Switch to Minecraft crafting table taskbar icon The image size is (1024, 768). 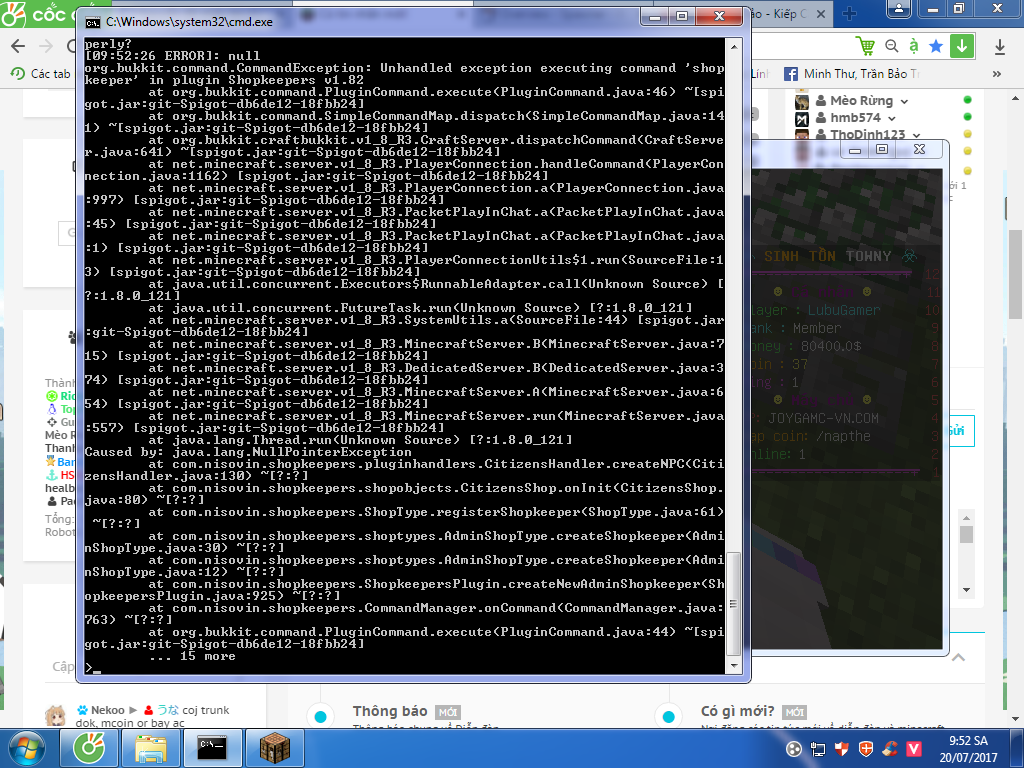(274, 748)
